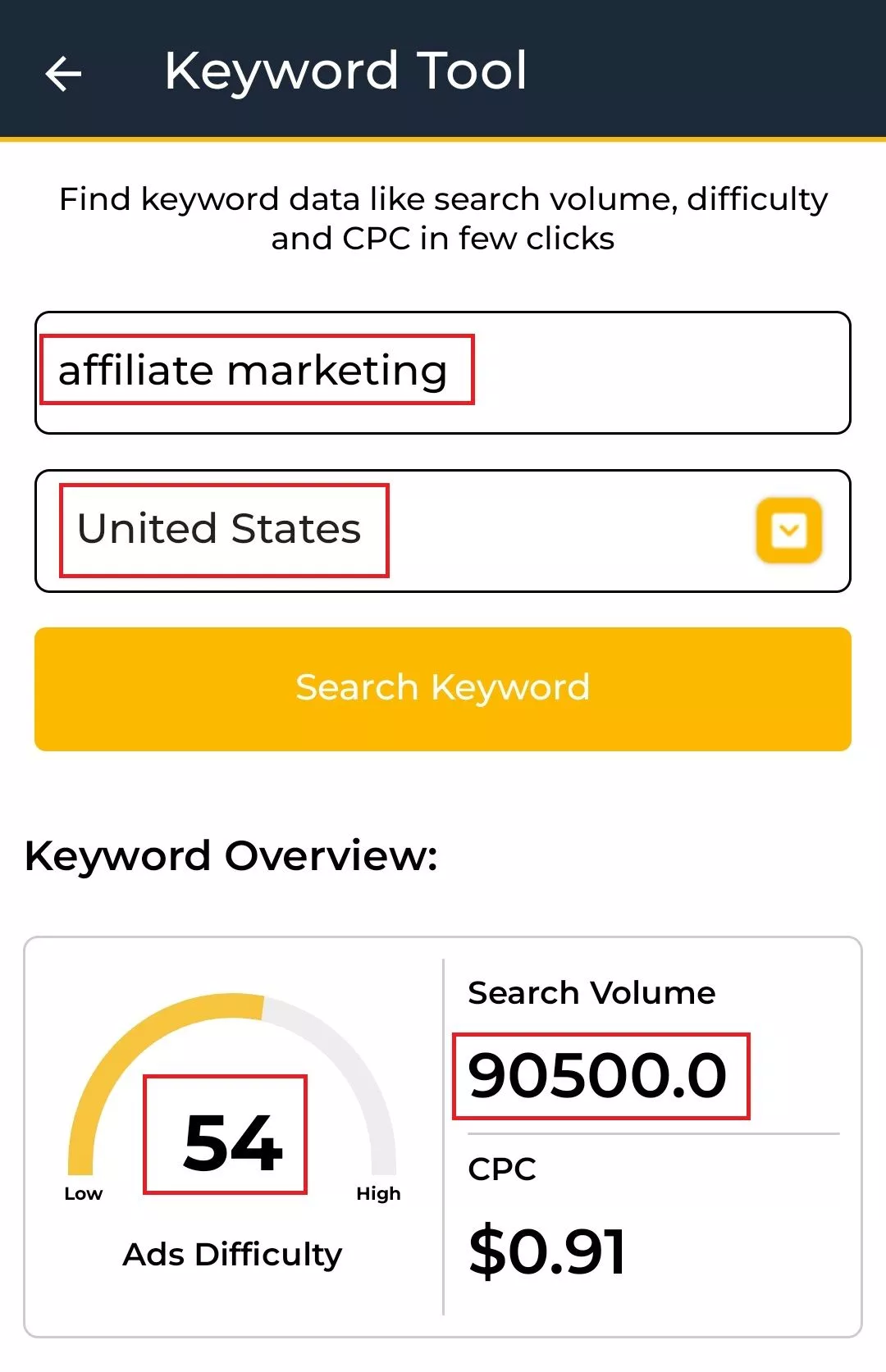
Task: Click the Keyword Overview heading
Action: pyautogui.click(x=231, y=856)
